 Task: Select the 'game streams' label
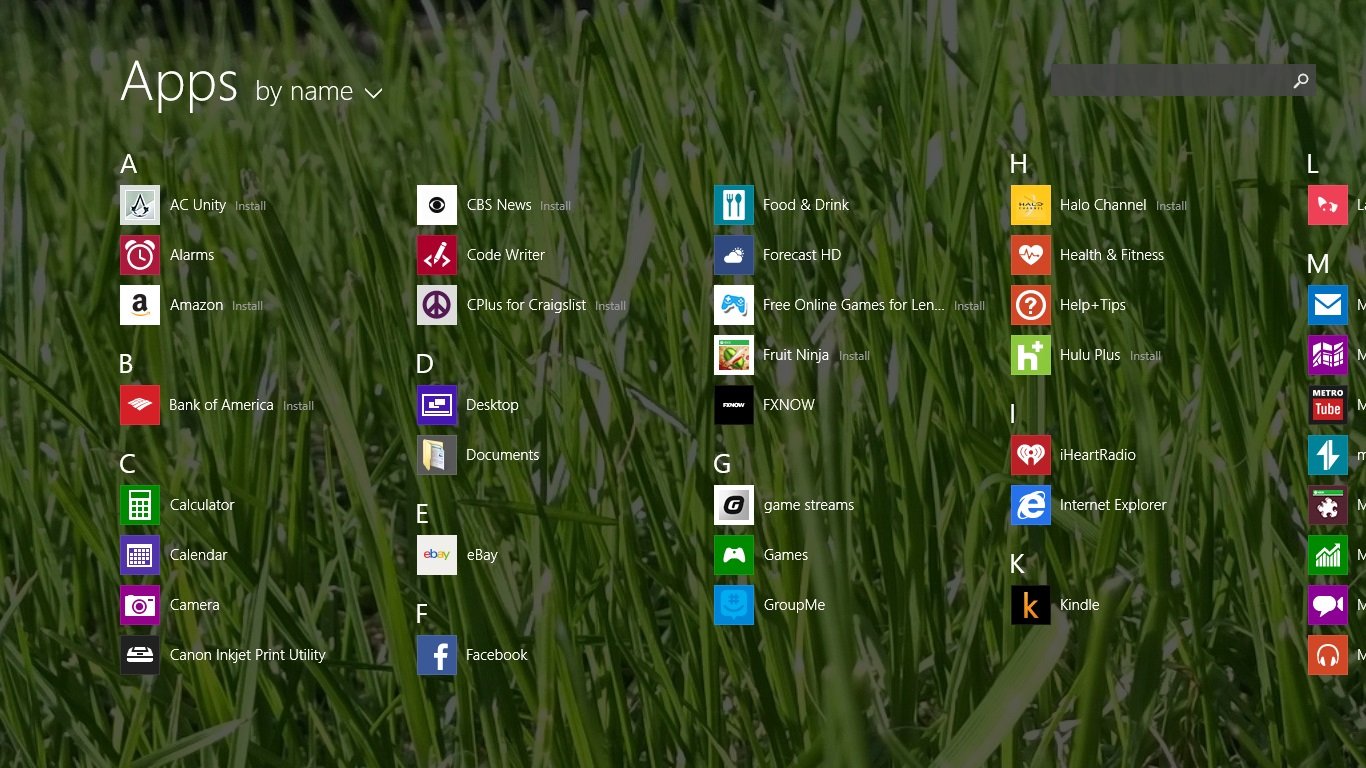pos(809,505)
